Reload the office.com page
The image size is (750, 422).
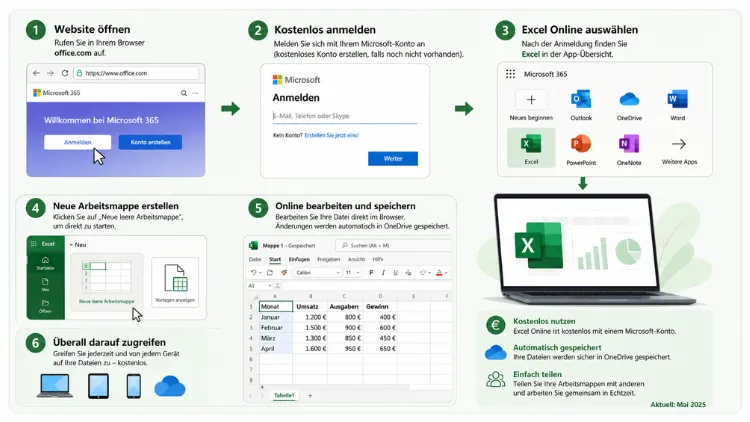pos(65,73)
